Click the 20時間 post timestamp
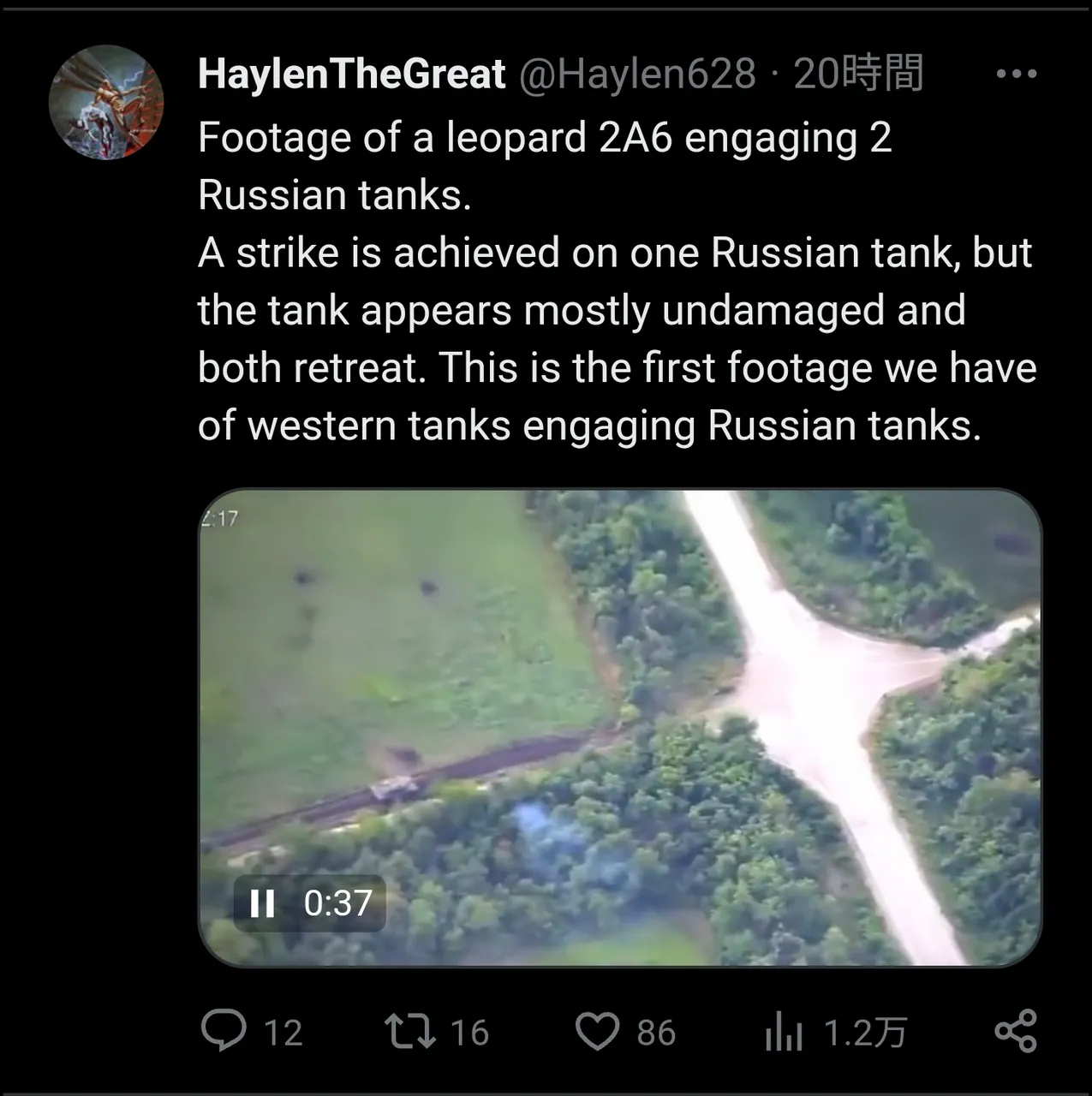1092x1096 pixels. [x=857, y=74]
